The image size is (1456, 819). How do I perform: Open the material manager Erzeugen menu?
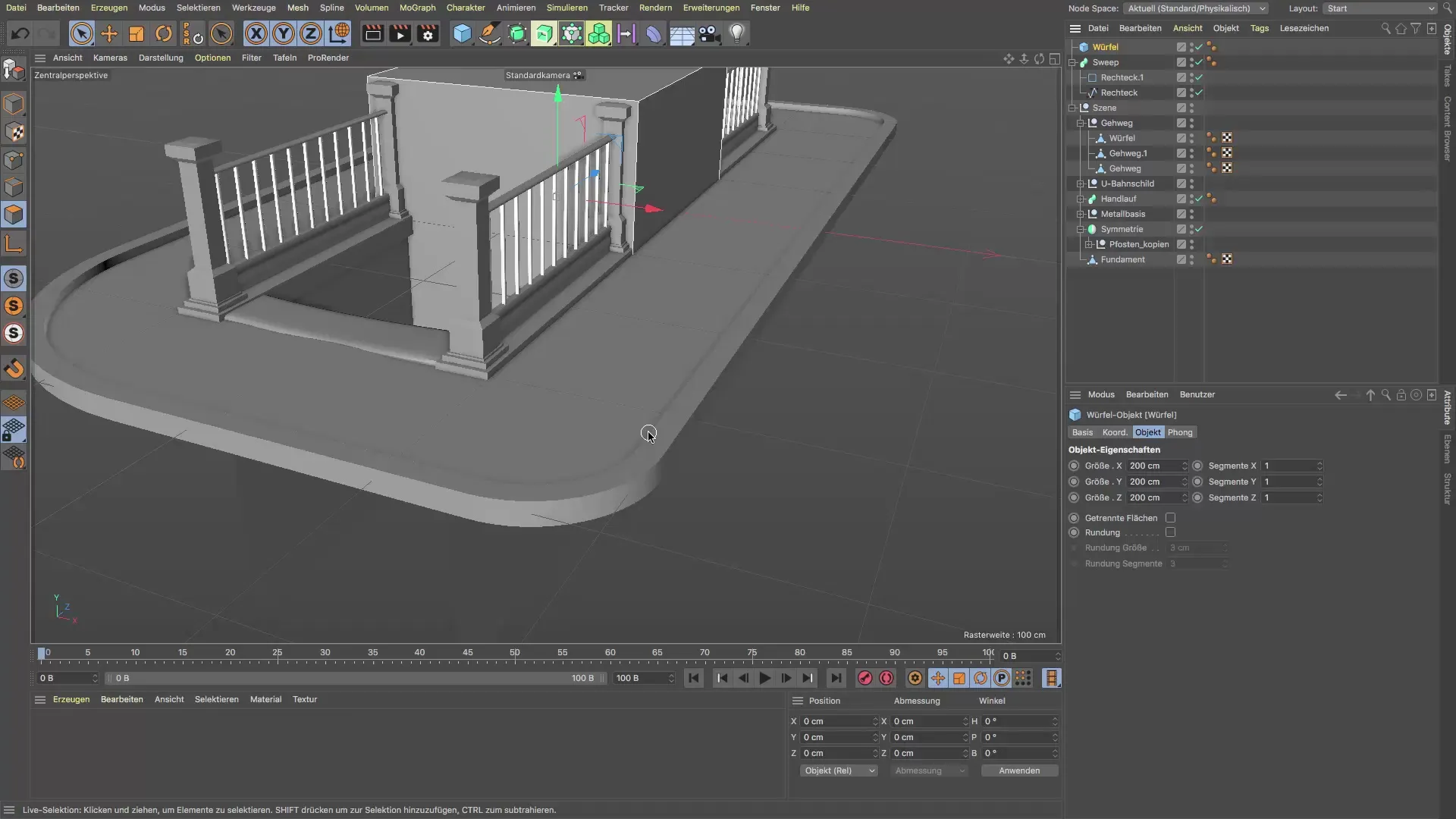click(71, 699)
